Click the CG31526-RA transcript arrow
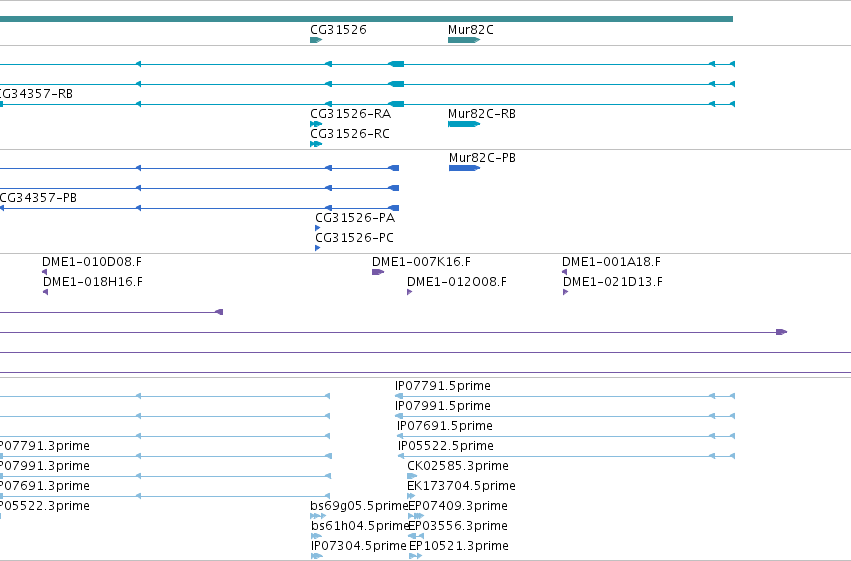Image resolution: width=851 pixels, height=561 pixels. [x=316, y=124]
